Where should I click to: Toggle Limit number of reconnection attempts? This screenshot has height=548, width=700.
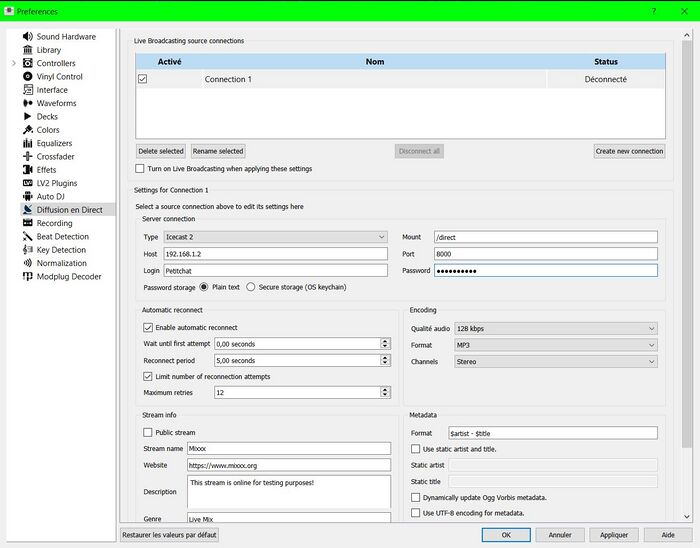pyautogui.click(x=148, y=377)
